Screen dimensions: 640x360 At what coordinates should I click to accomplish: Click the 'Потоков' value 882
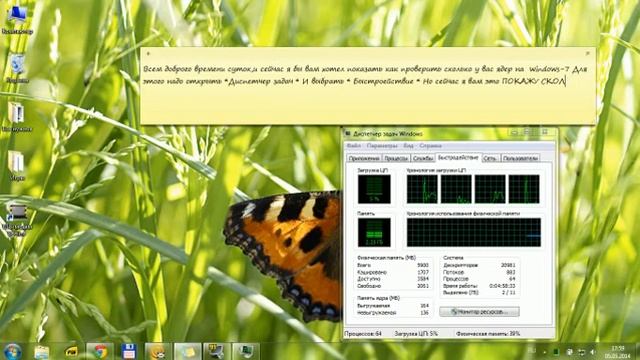click(x=511, y=272)
